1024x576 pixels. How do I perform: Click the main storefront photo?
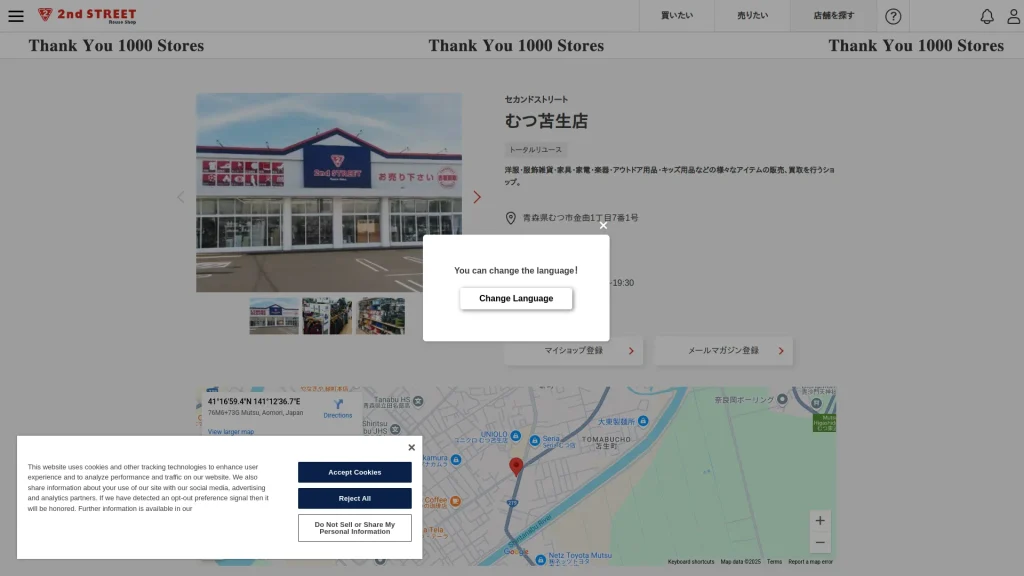tap(328, 192)
